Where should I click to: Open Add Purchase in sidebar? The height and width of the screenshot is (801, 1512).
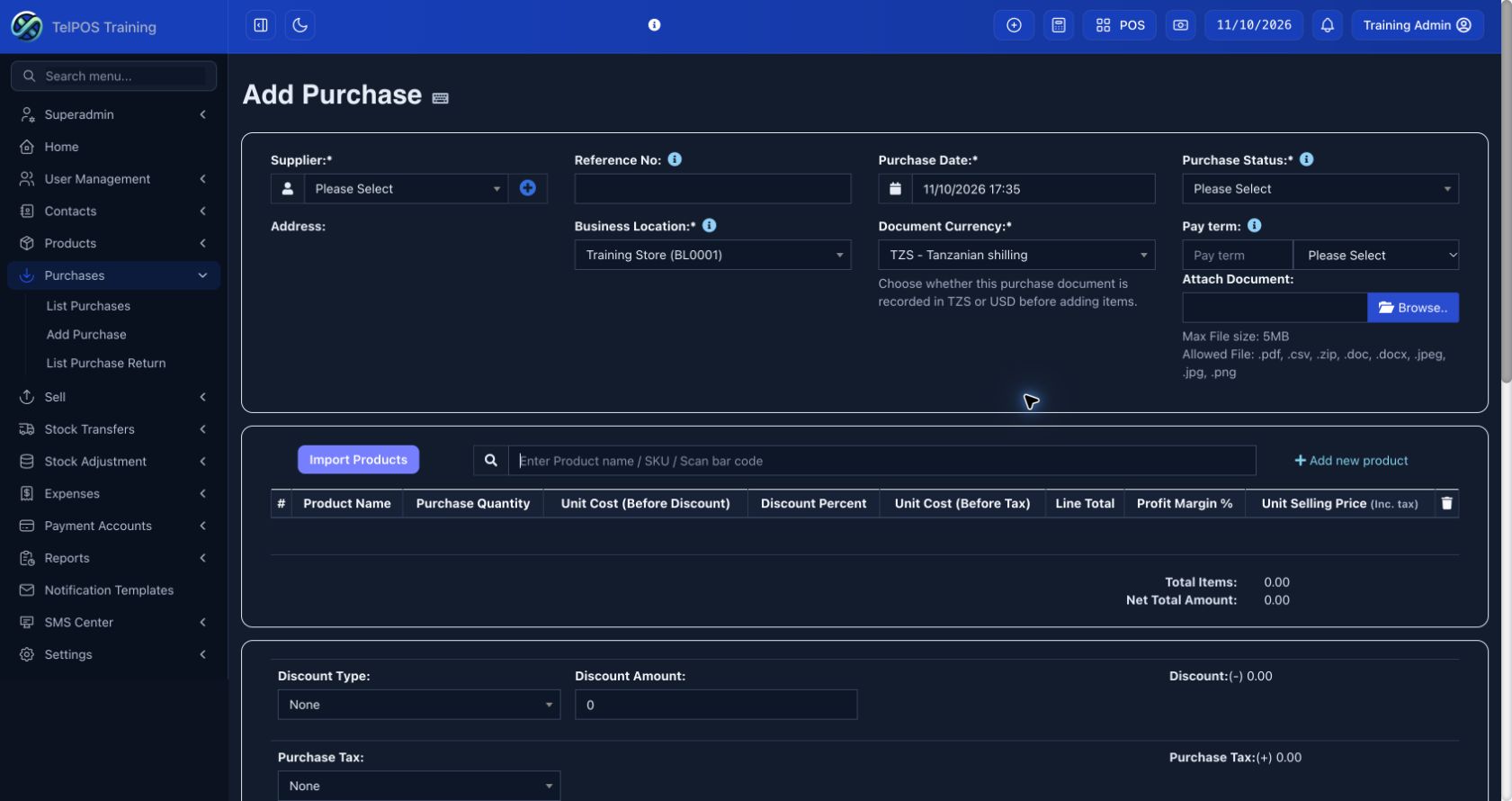86,335
